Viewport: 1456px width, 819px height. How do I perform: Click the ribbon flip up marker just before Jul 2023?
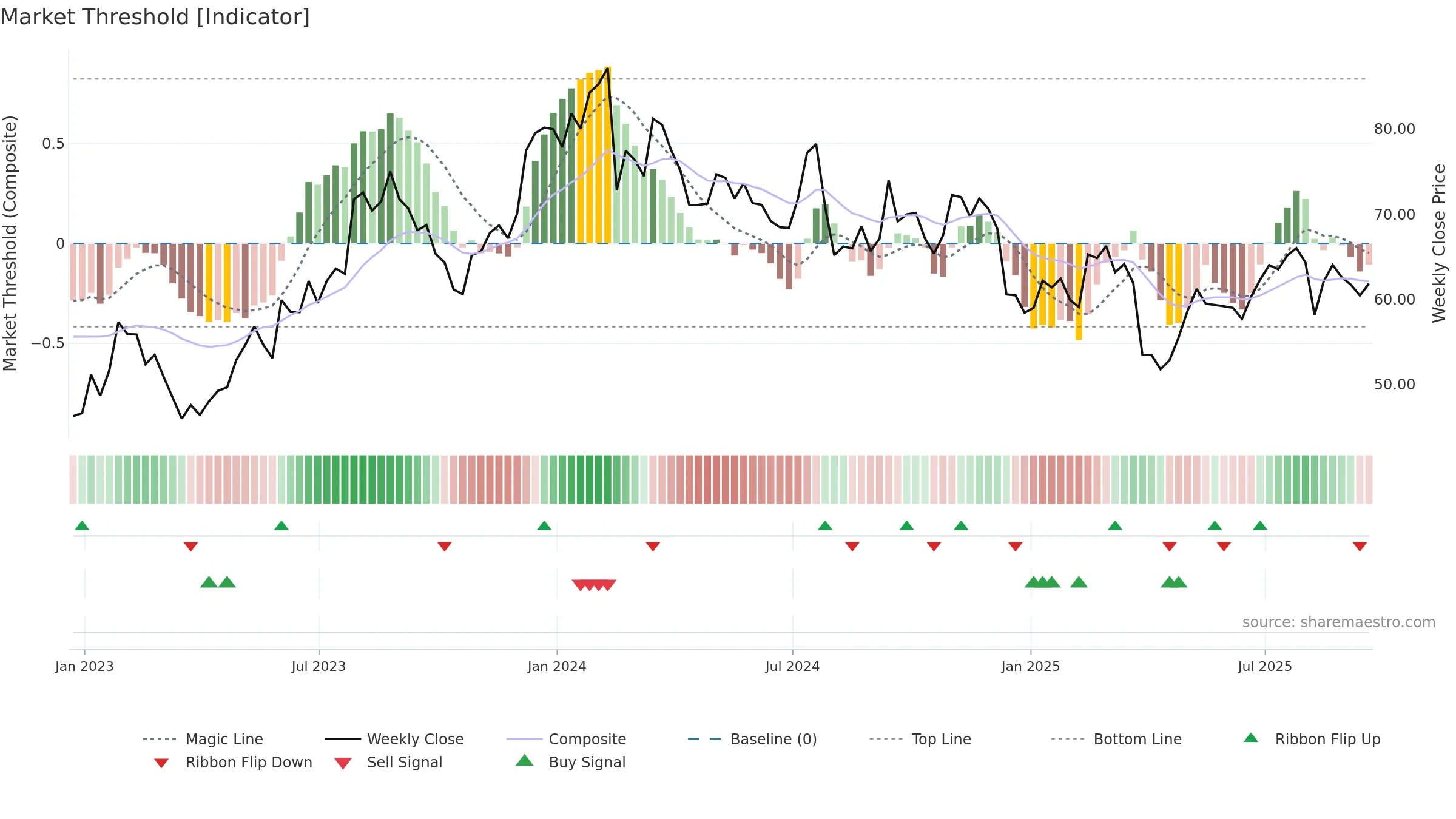pos(281,525)
